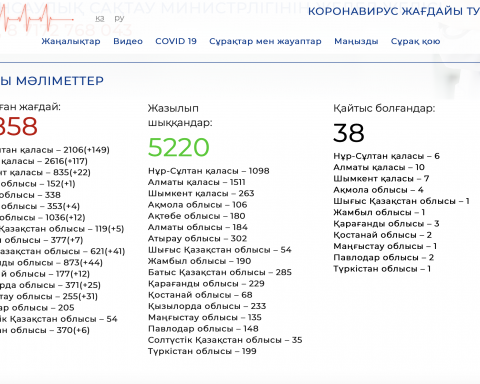The height and width of the screenshot is (384, 480).
Task: Click the deaths total 38
Action: tap(349, 133)
